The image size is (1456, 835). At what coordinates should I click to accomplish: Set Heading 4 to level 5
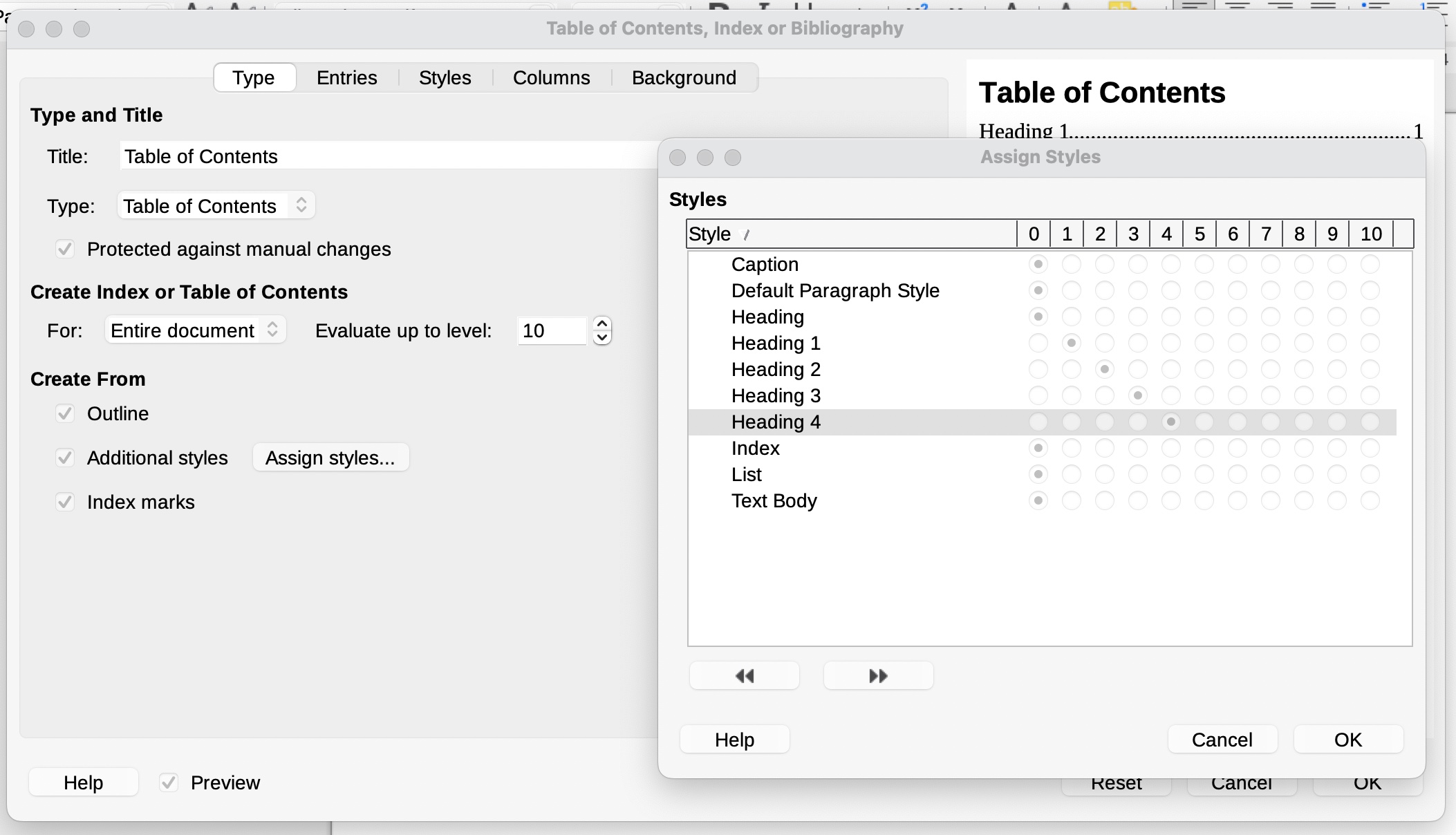coord(1204,422)
